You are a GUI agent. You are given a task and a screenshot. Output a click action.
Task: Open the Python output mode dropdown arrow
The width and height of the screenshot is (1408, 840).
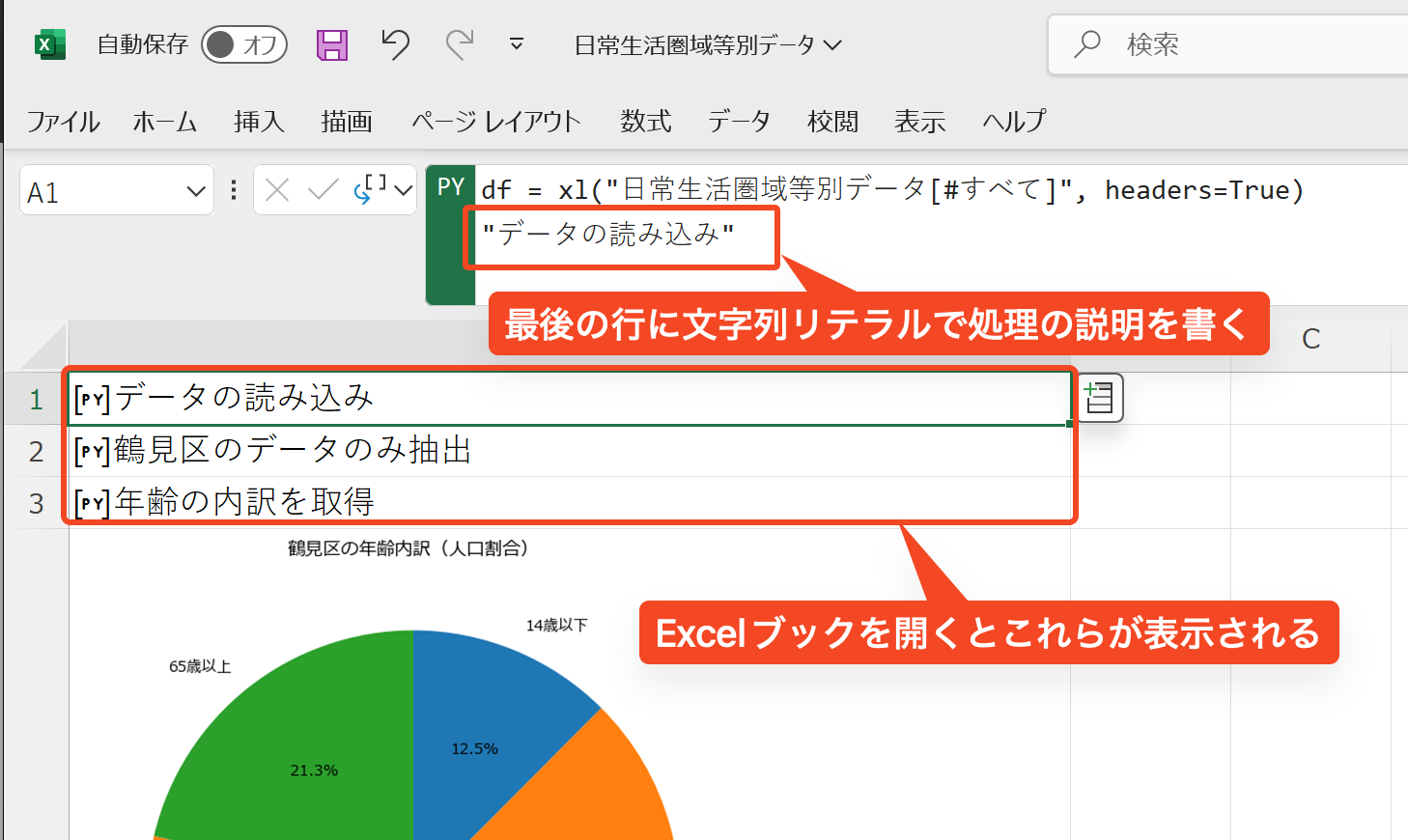[x=404, y=191]
